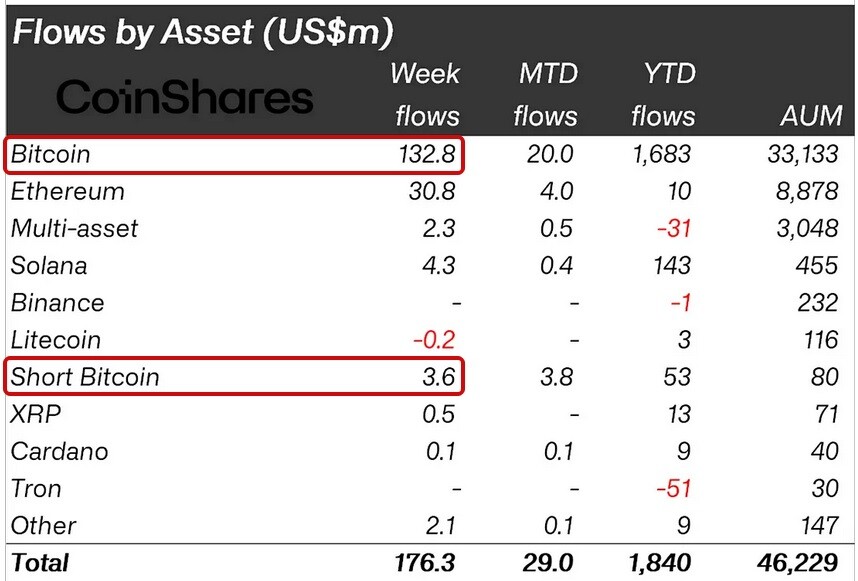
Task: Select the Total row label
Action: [40, 562]
